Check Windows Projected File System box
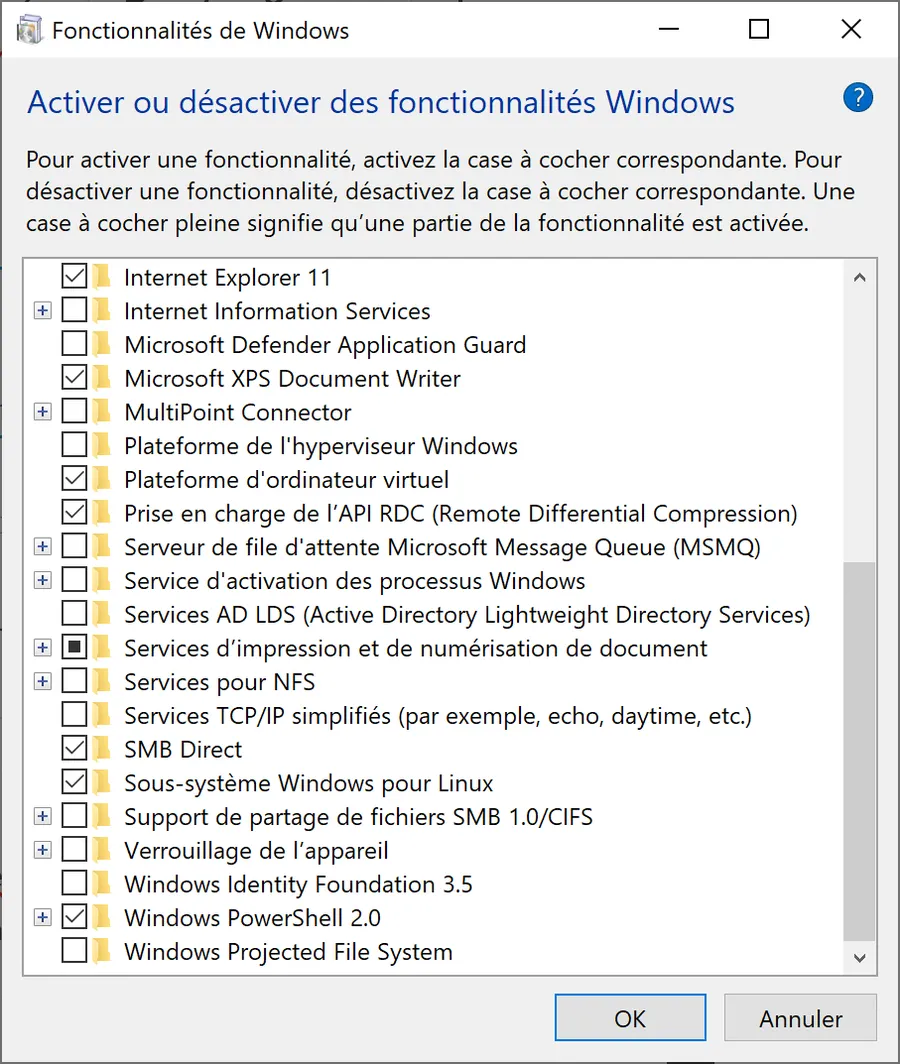Viewport: 900px width, 1064px height. 74,951
